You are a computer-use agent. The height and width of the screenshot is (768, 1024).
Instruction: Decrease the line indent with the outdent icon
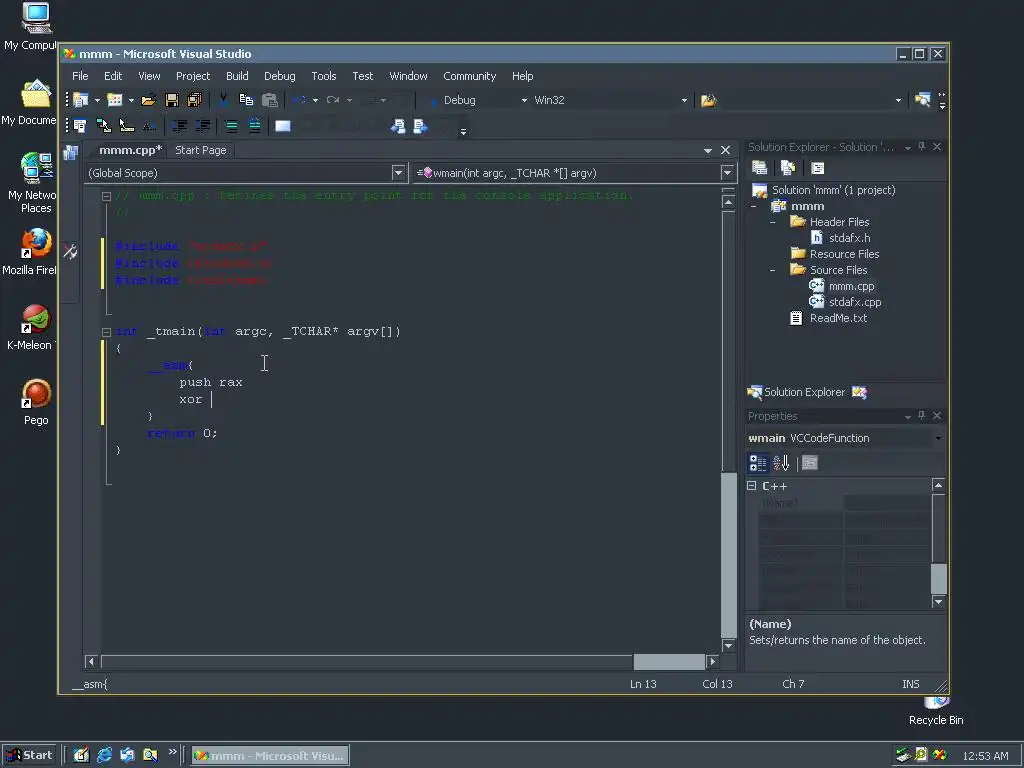point(179,126)
